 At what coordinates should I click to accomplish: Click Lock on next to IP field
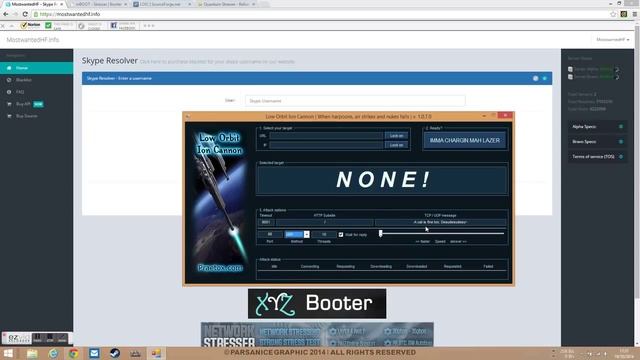[396, 145]
